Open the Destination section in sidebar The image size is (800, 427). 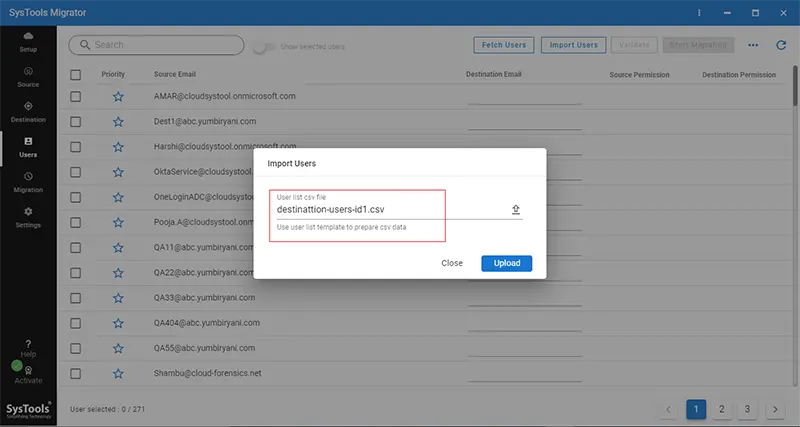pos(28,112)
